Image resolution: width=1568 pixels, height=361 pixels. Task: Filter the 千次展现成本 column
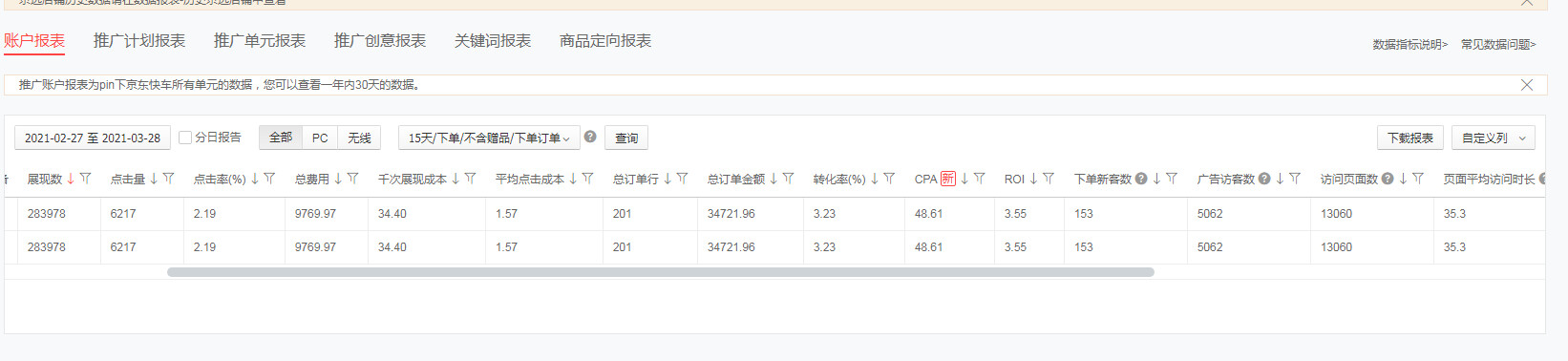pos(471,179)
